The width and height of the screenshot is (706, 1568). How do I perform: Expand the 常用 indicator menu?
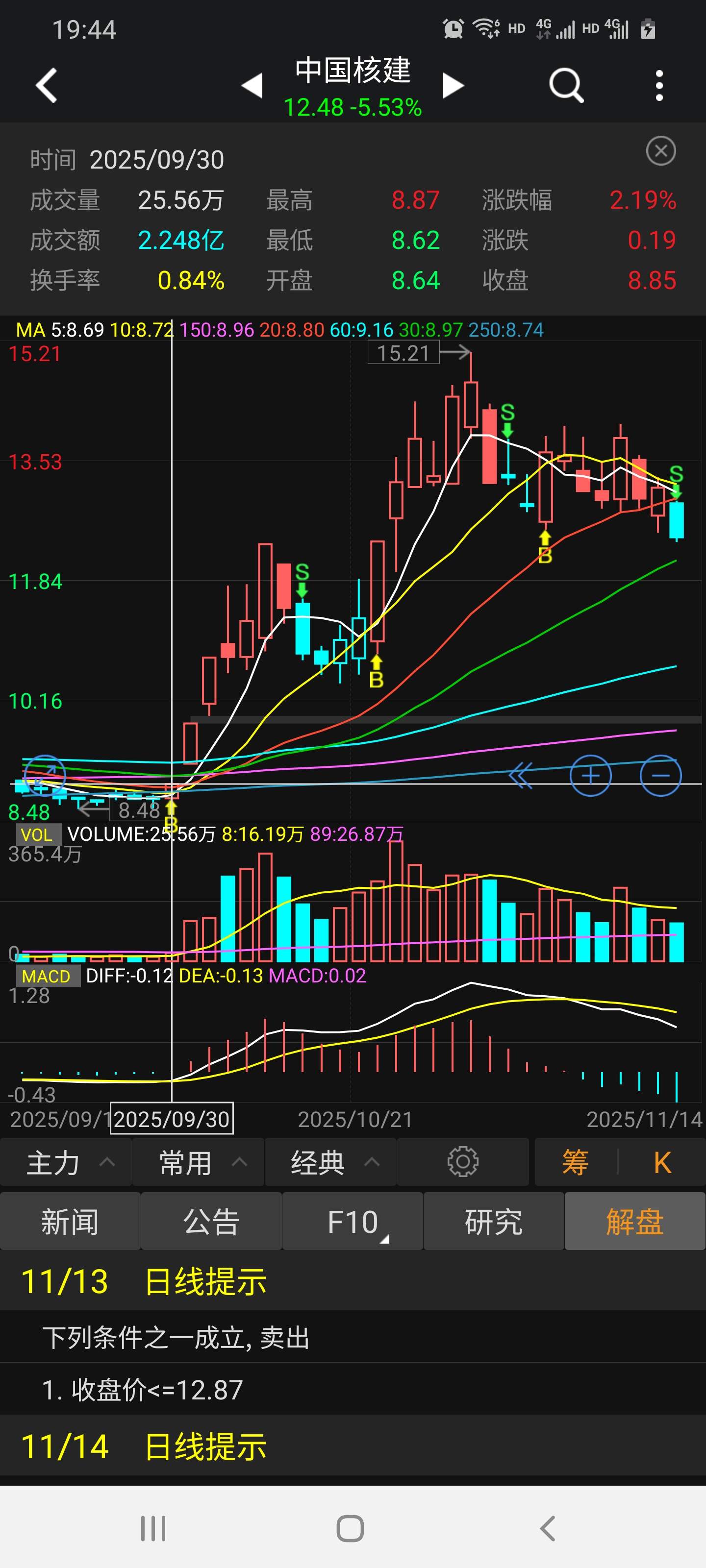(198, 1162)
